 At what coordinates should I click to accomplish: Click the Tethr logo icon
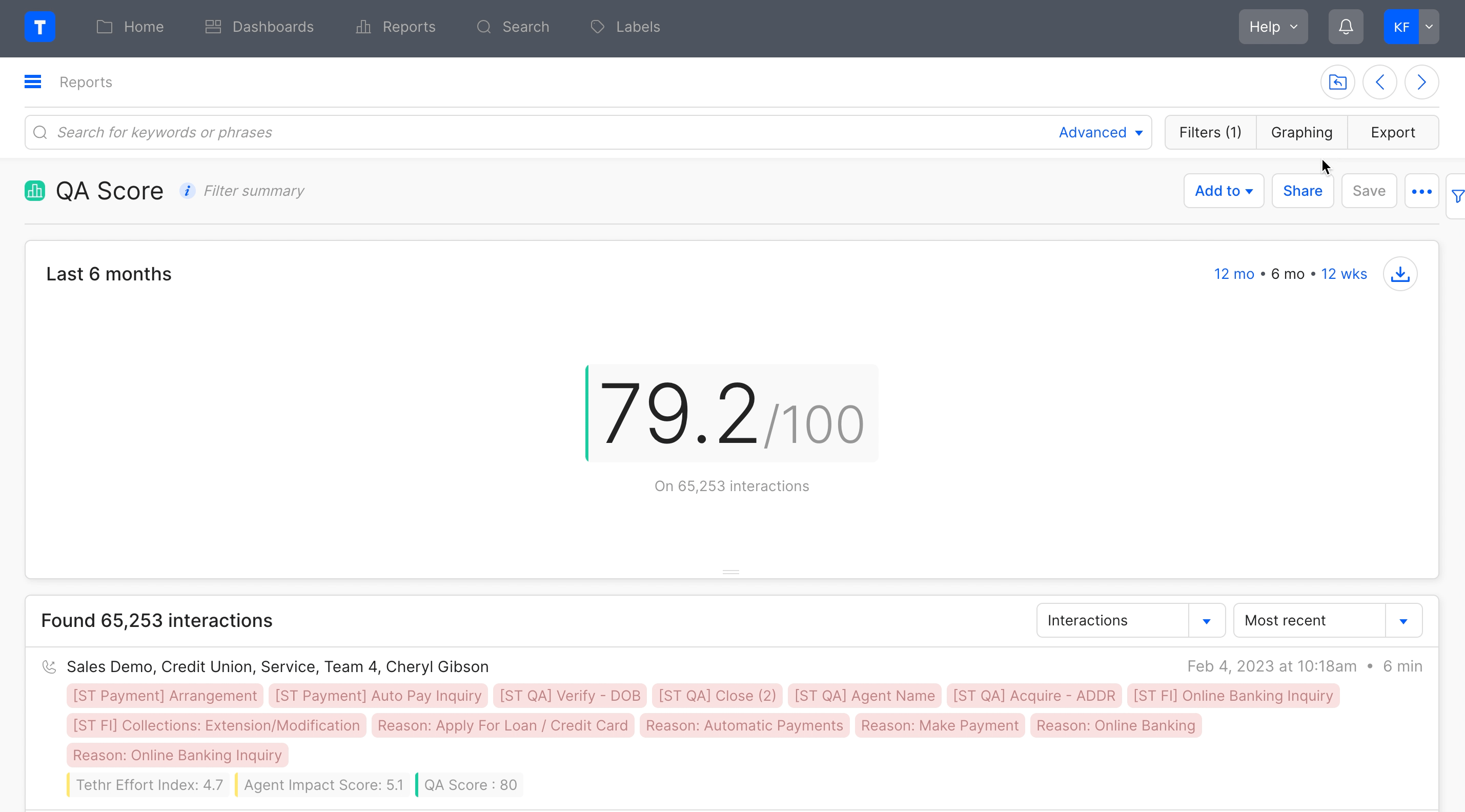click(40, 27)
